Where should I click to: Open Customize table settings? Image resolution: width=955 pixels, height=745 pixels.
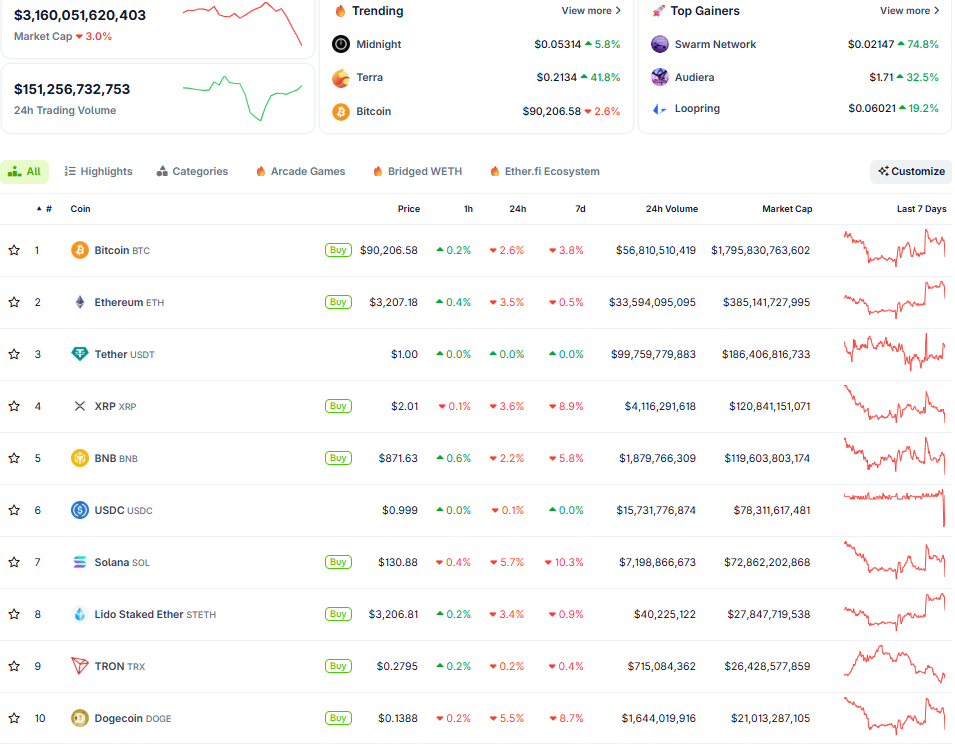pyautogui.click(x=910, y=171)
